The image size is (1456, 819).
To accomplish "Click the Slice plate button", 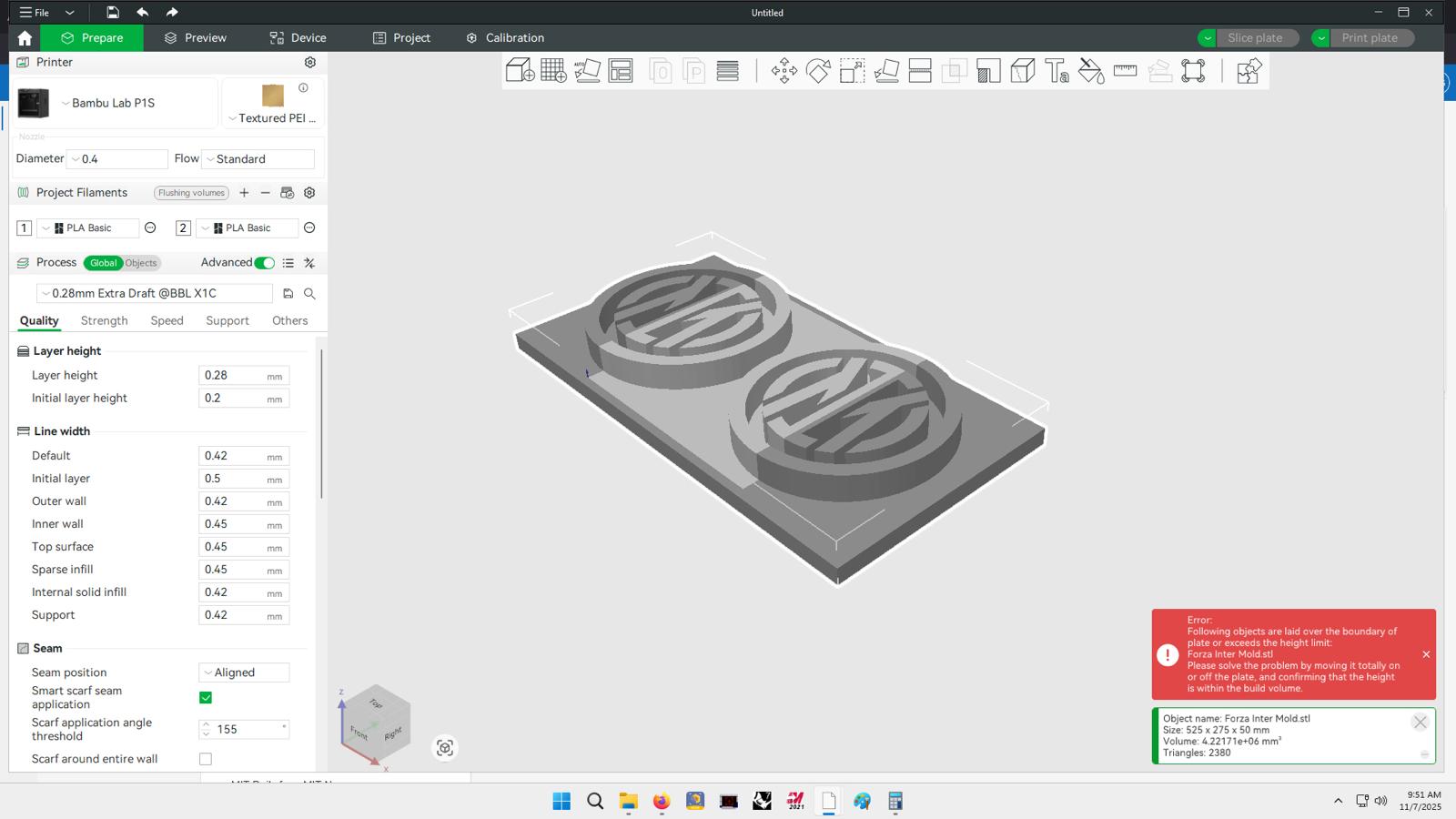I will (x=1254, y=38).
